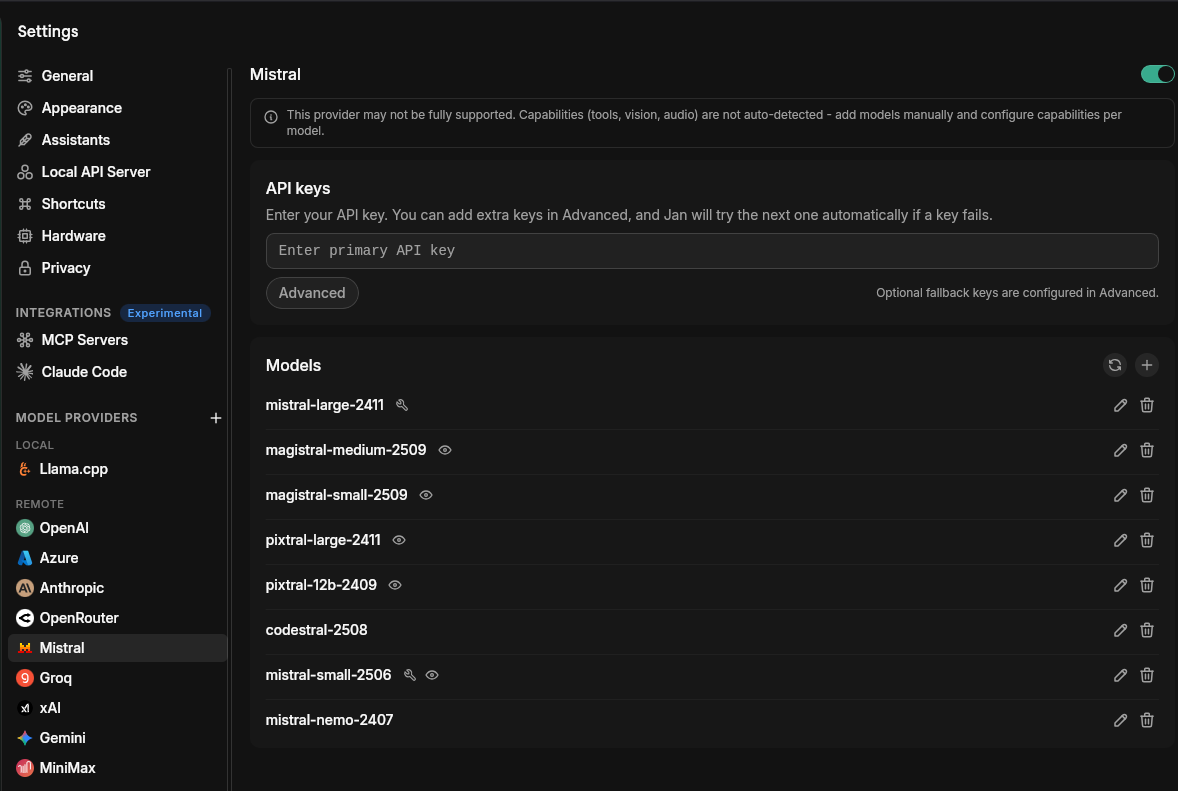Click the mistral-nemo-2407 model name
The height and width of the screenshot is (791, 1178).
[329, 720]
